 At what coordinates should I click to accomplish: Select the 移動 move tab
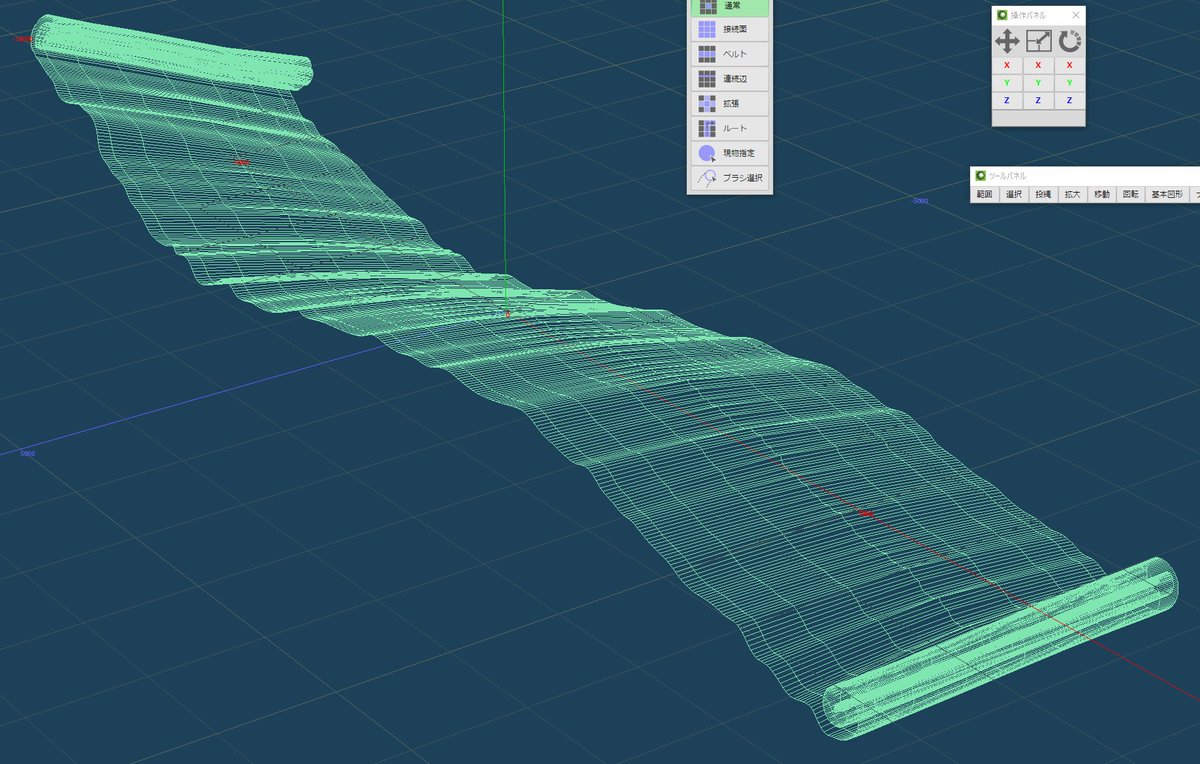coord(1102,194)
